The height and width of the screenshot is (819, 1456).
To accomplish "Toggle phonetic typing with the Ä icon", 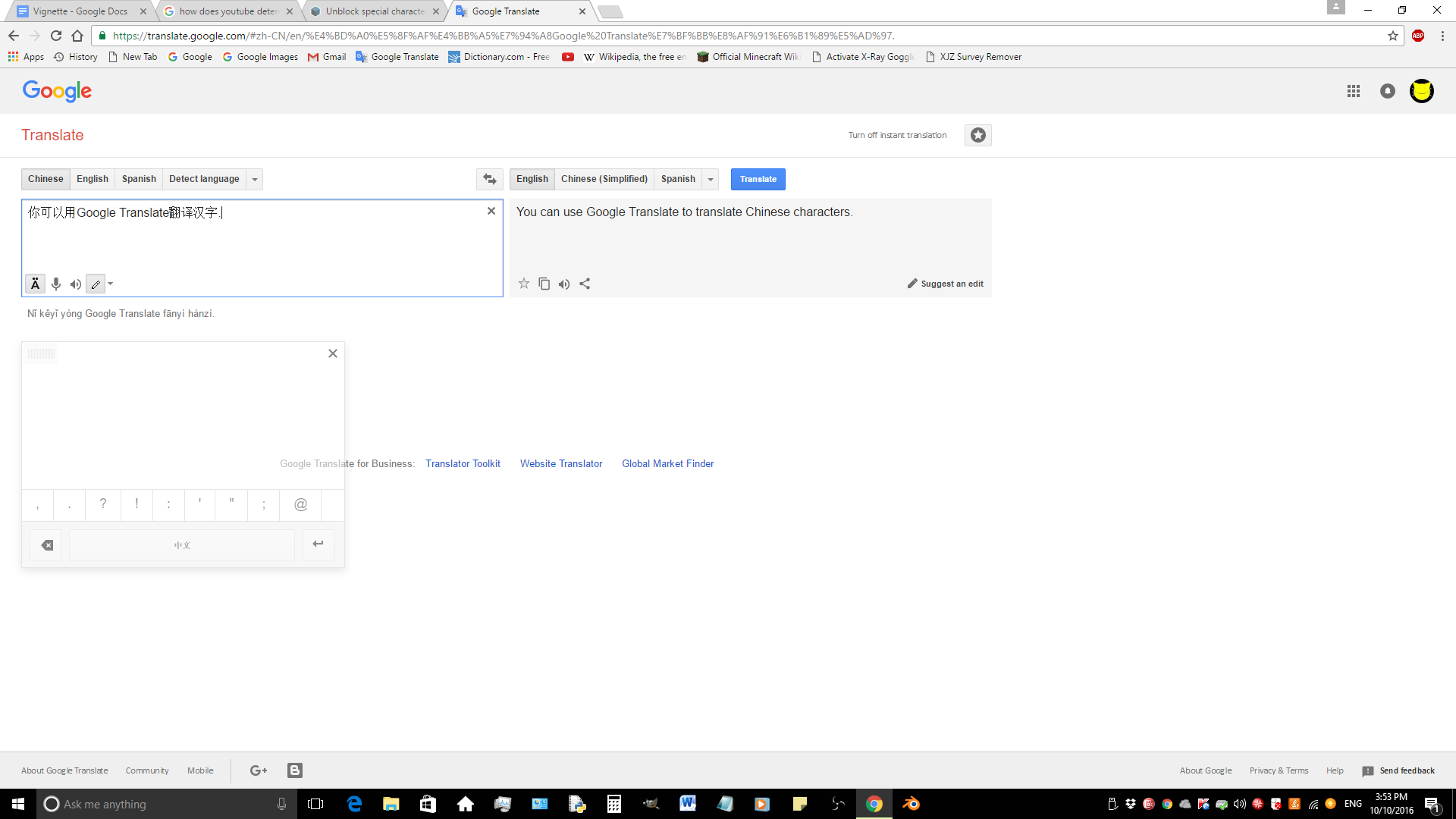I will [35, 284].
